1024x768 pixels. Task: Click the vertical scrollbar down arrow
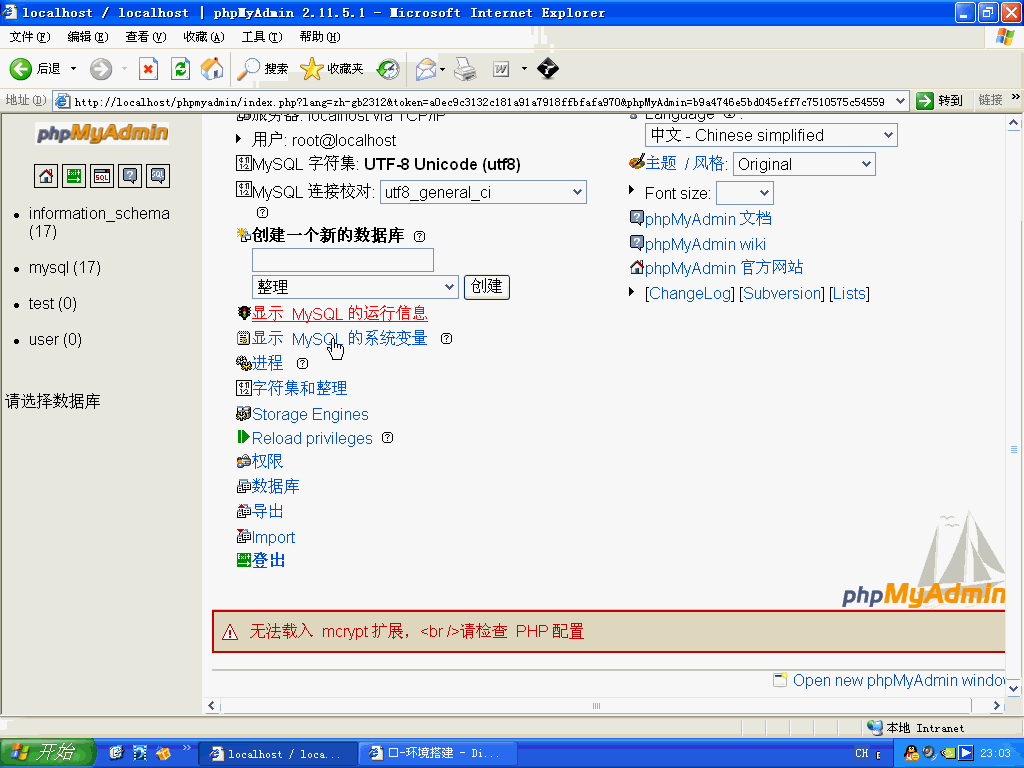coord(1013,688)
